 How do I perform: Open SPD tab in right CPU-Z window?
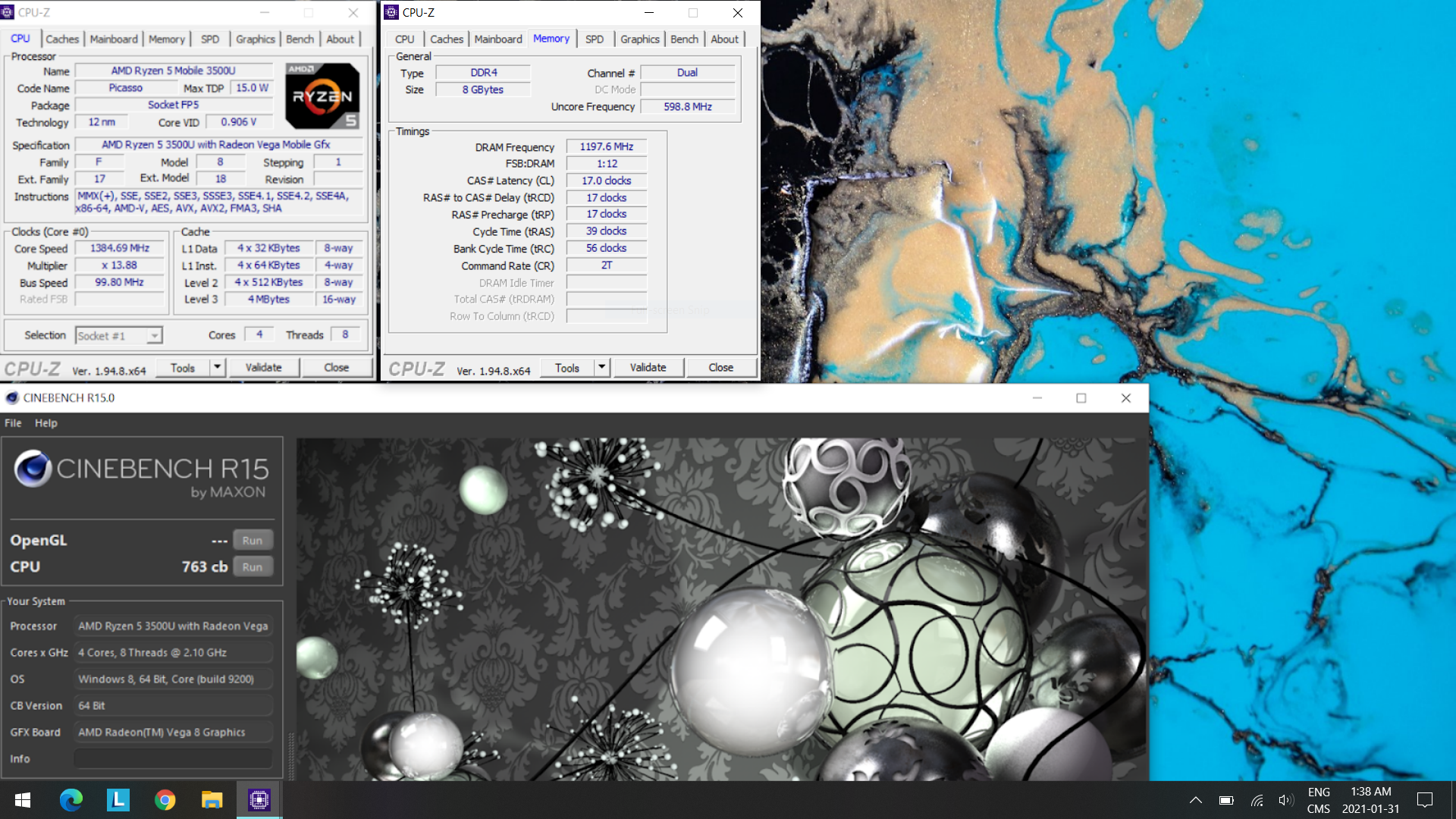[x=595, y=39]
